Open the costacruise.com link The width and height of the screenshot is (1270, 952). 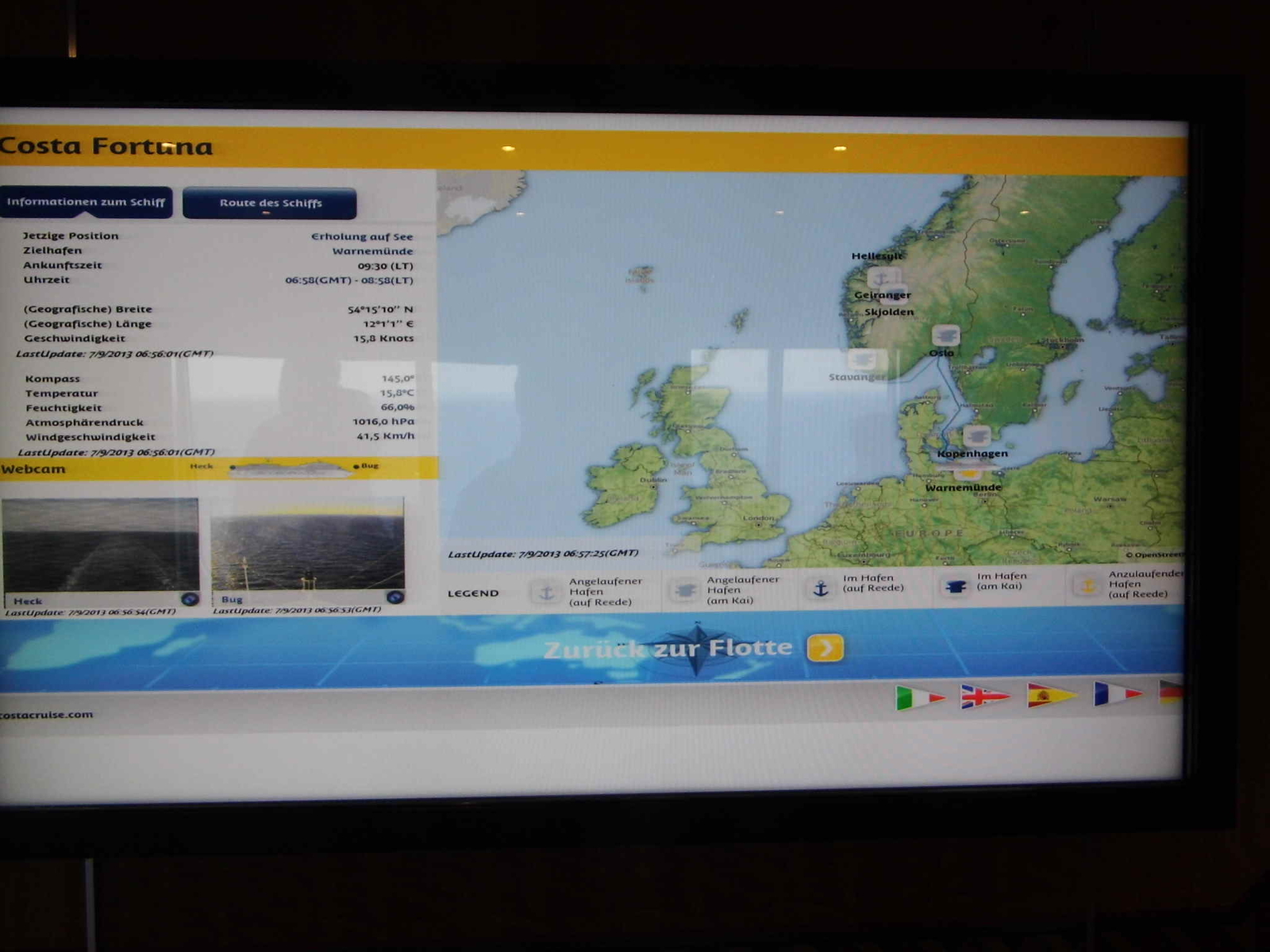coord(48,715)
